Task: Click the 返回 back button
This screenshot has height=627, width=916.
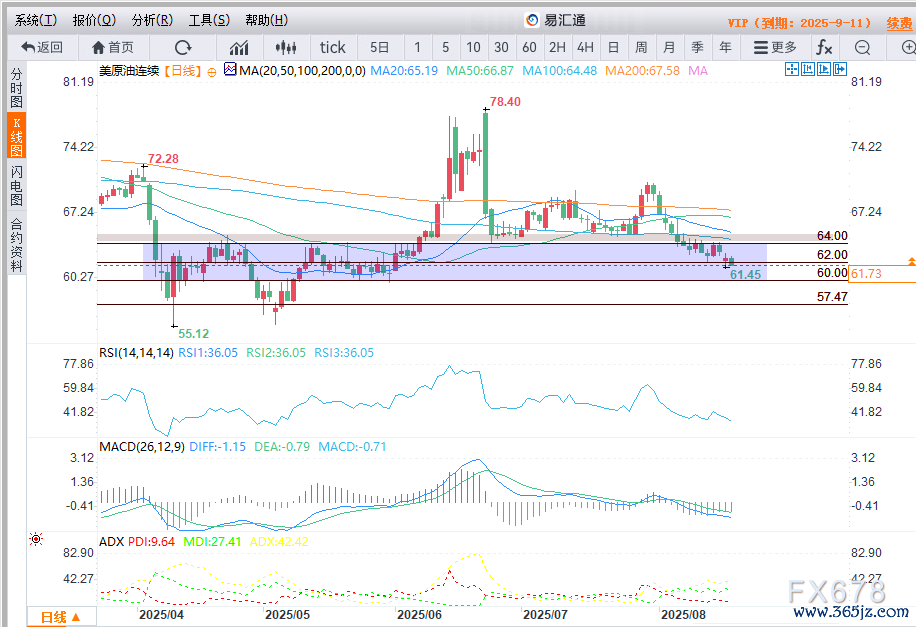Action: coord(41,47)
